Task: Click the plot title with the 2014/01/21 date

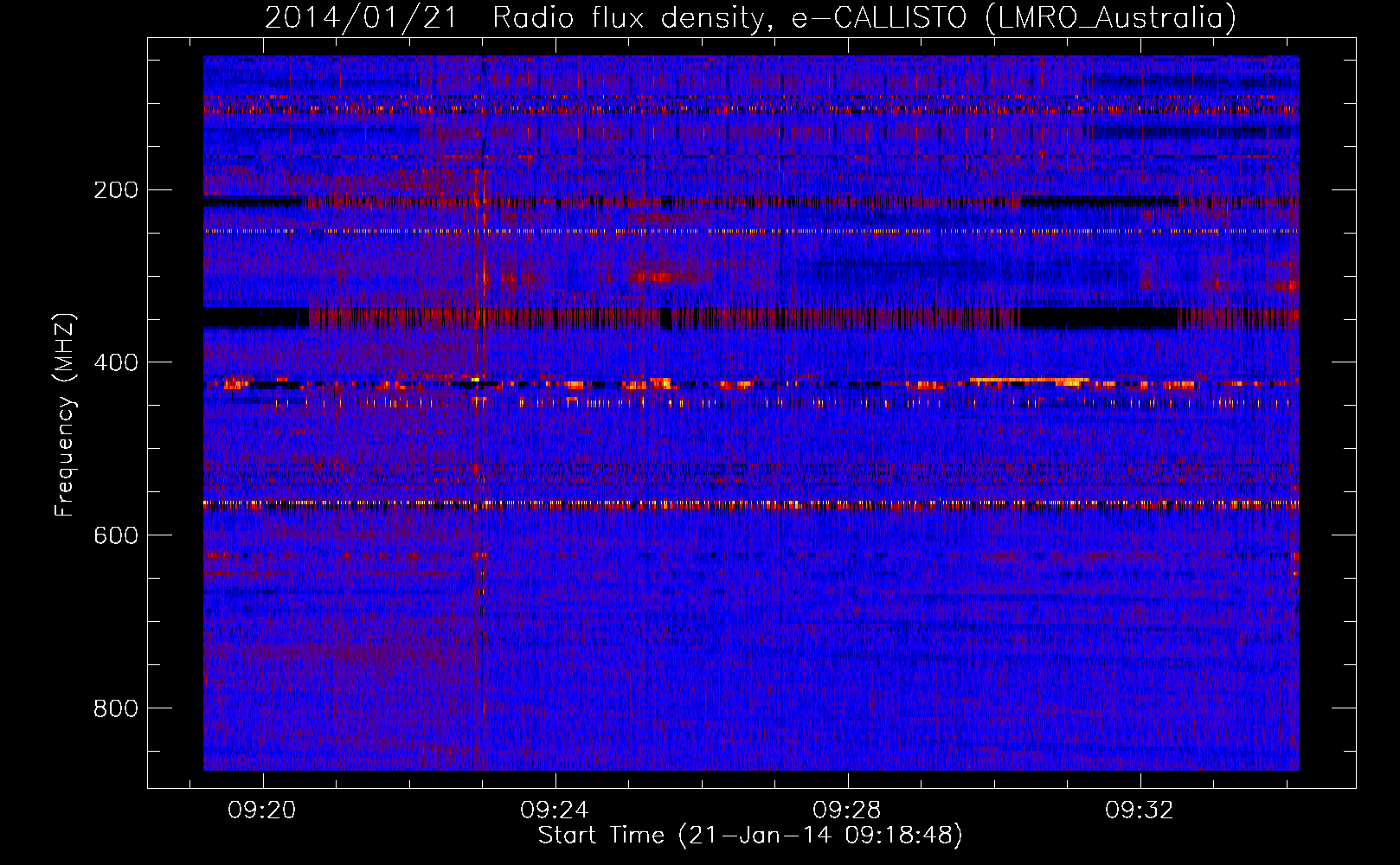Action: [x=750, y=18]
